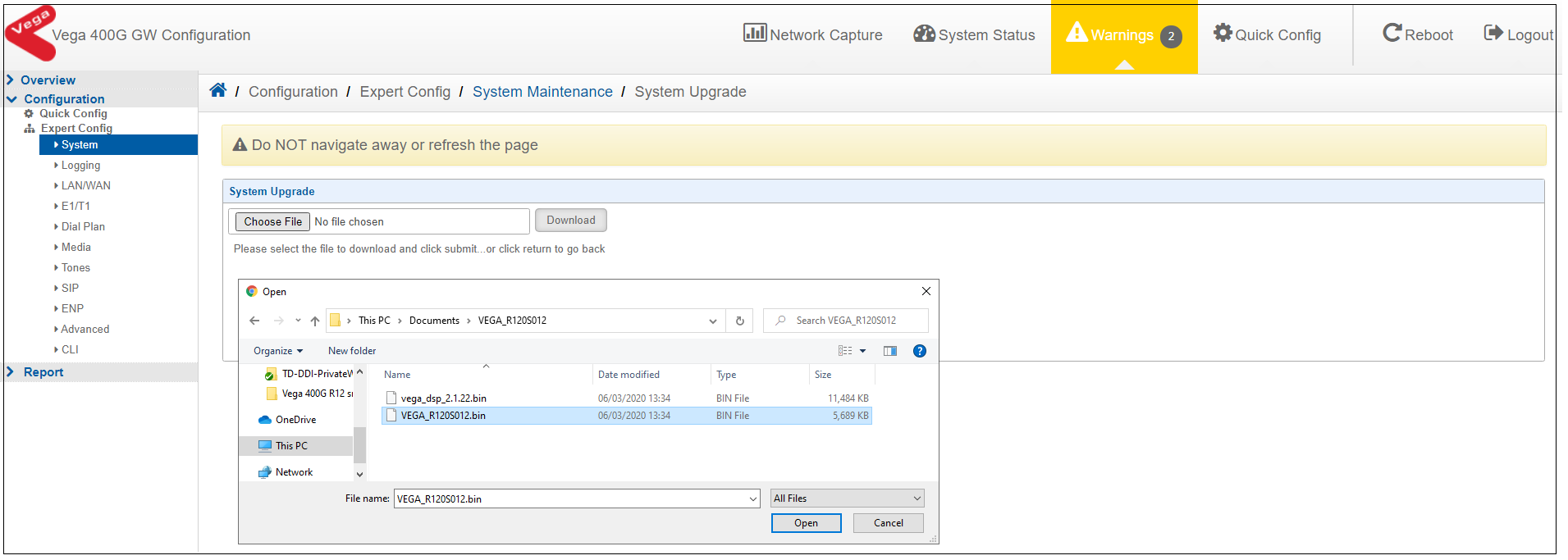Select CLI in the sidebar

tap(70, 350)
